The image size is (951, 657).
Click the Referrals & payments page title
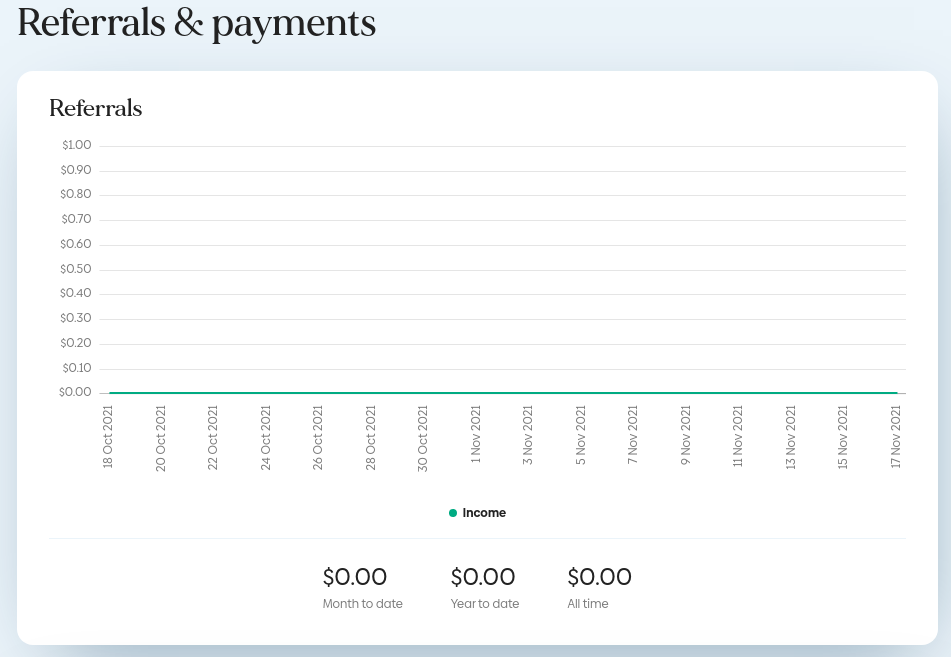click(197, 23)
